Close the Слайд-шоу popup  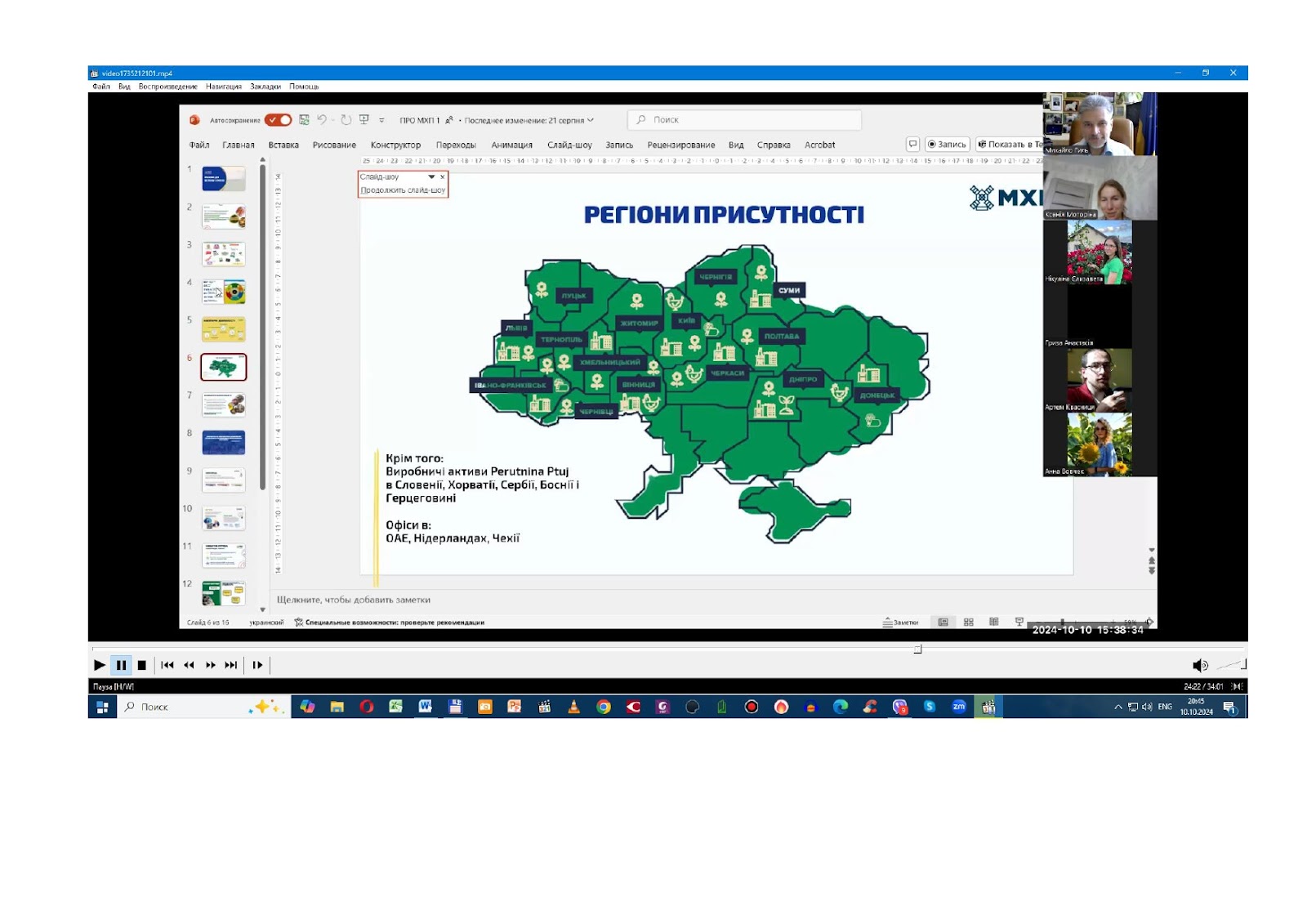pos(443,176)
